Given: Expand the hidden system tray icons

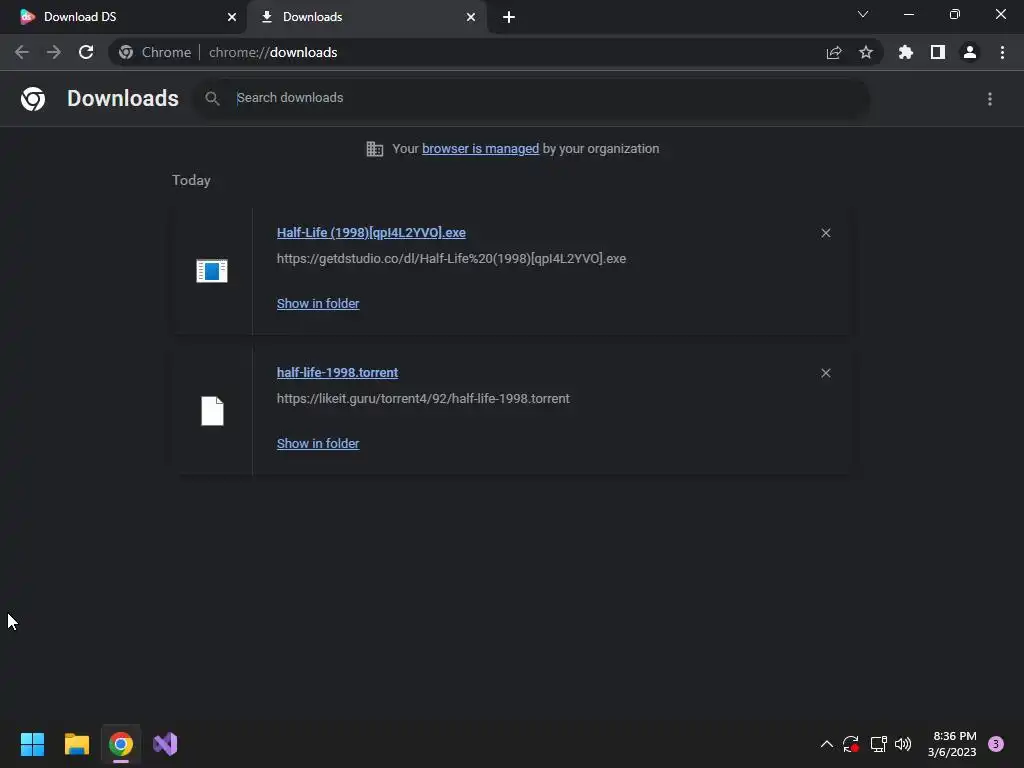Looking at the screenshot, I should [x=826, y=744].
